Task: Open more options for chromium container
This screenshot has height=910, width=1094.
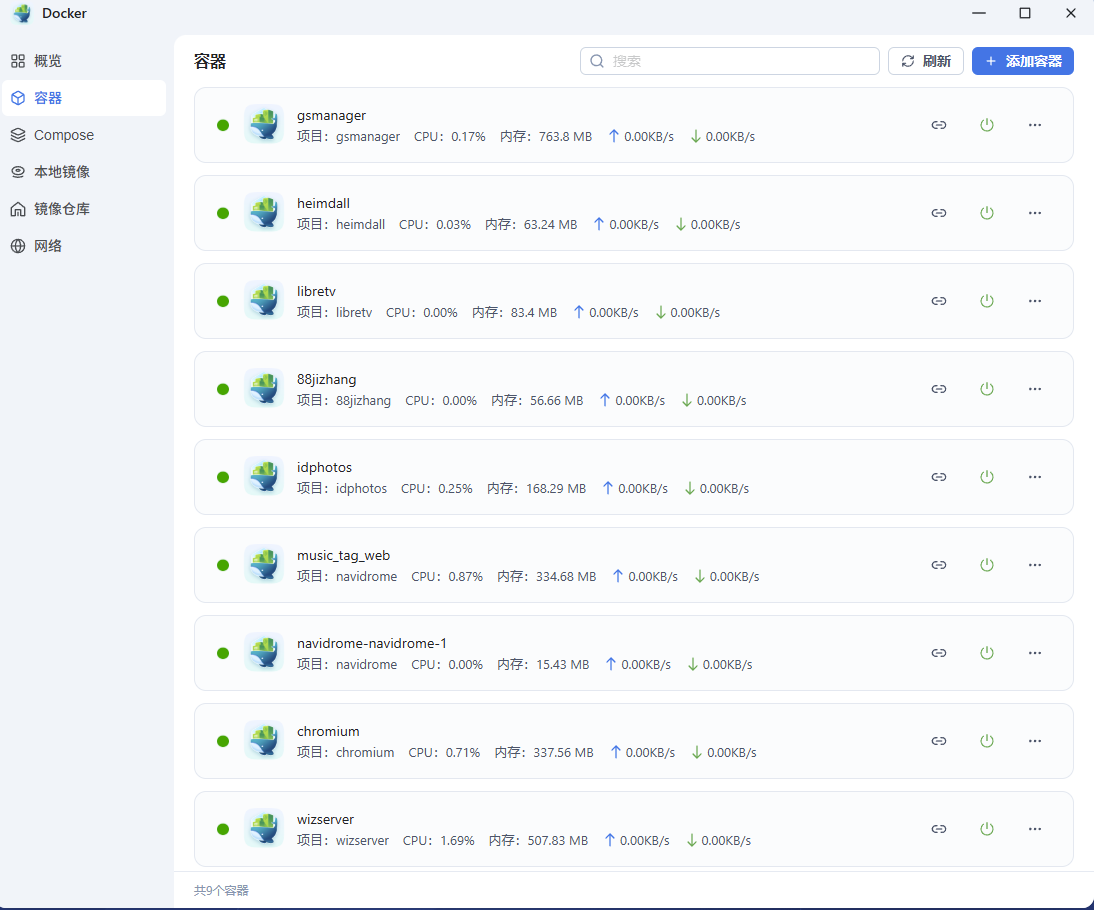Action: tap(1035, 740)
